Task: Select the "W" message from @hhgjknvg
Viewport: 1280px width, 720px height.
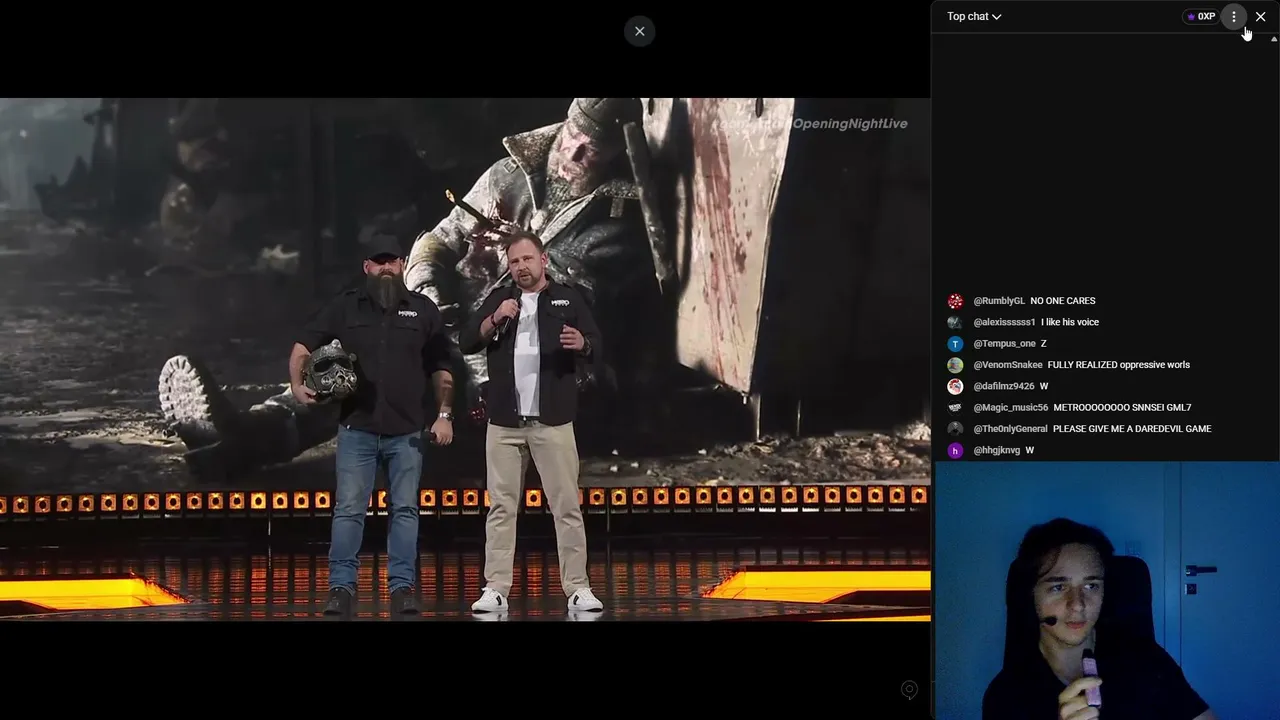Action: click(x=1030, y=450)
